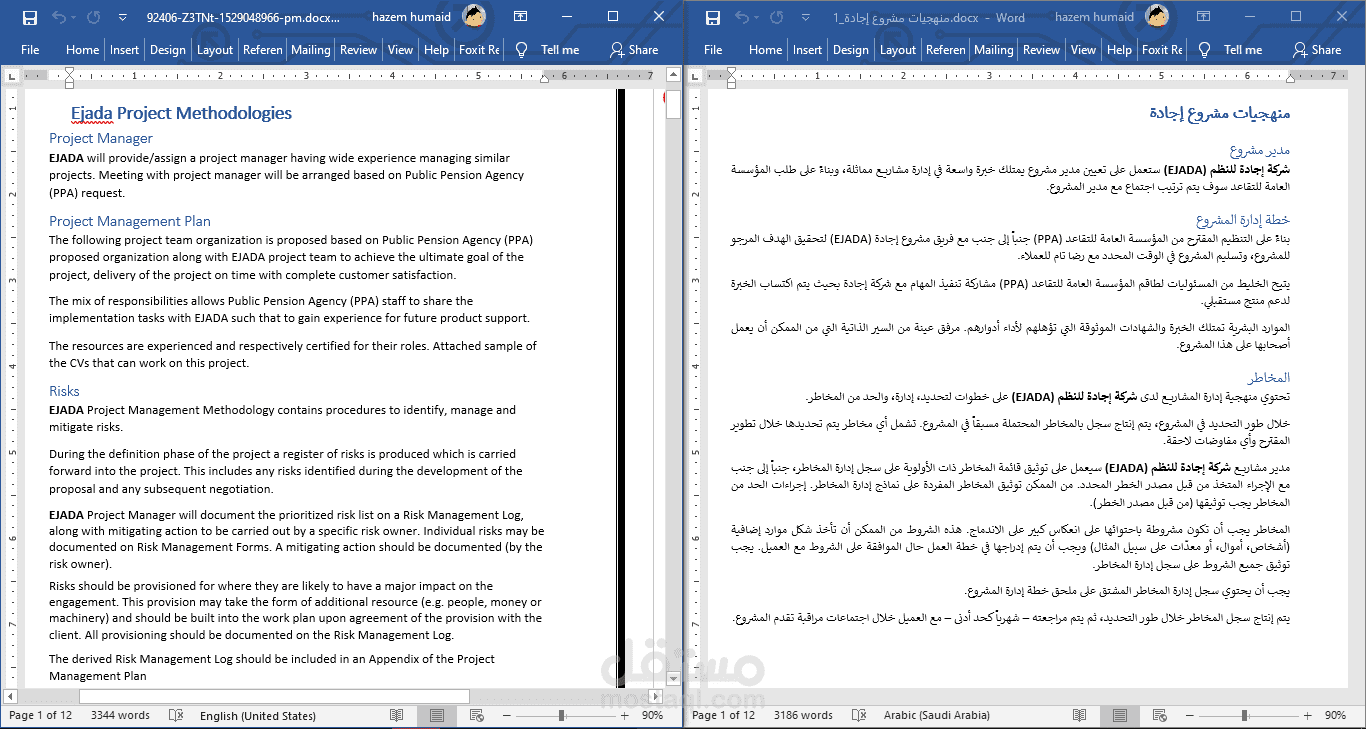Click the zoom slider in the left window
The width and height of the screenshot is (1366, 729).
click(566, 715)
